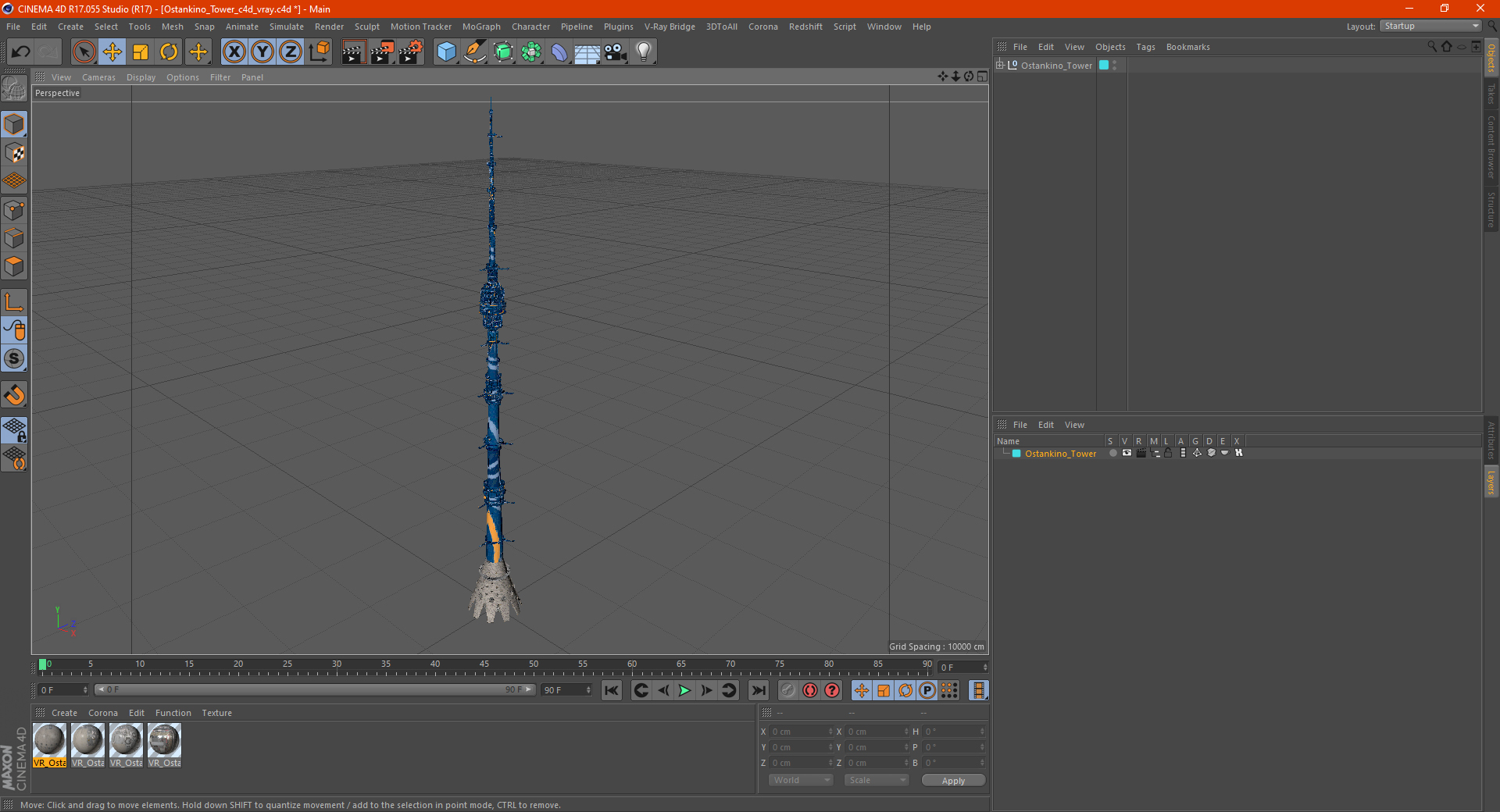This screenshot has height=812, width=1500.
Task: Open the Content Browser side tab
Action: (x=1491, y=147)
